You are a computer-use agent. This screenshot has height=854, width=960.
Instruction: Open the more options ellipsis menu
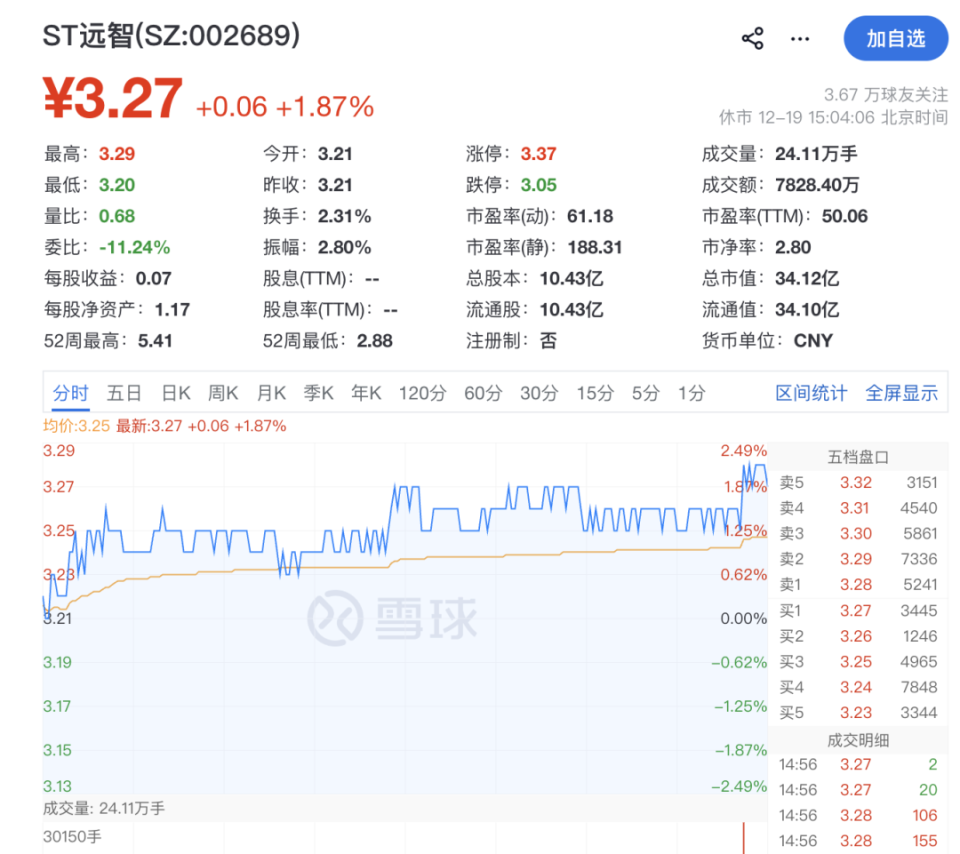pos(799,38)
